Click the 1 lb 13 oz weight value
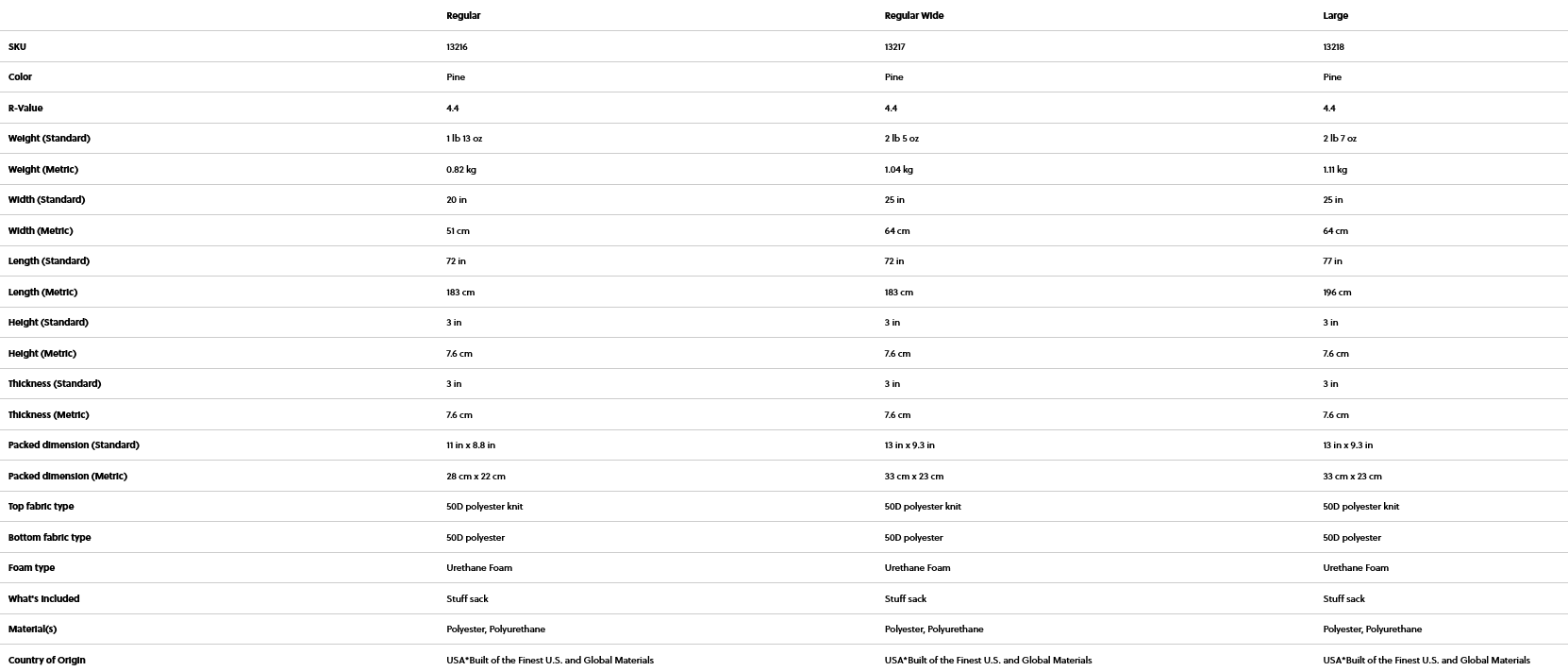 (464, 139)
